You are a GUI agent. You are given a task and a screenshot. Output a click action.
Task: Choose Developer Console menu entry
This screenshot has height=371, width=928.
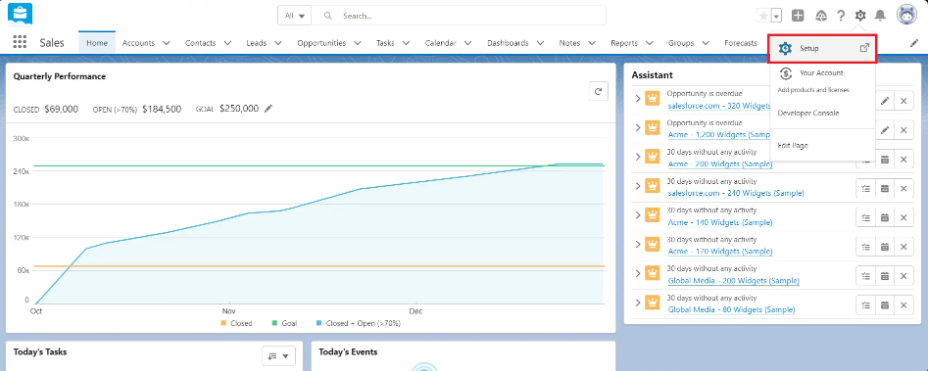[808, 112]
